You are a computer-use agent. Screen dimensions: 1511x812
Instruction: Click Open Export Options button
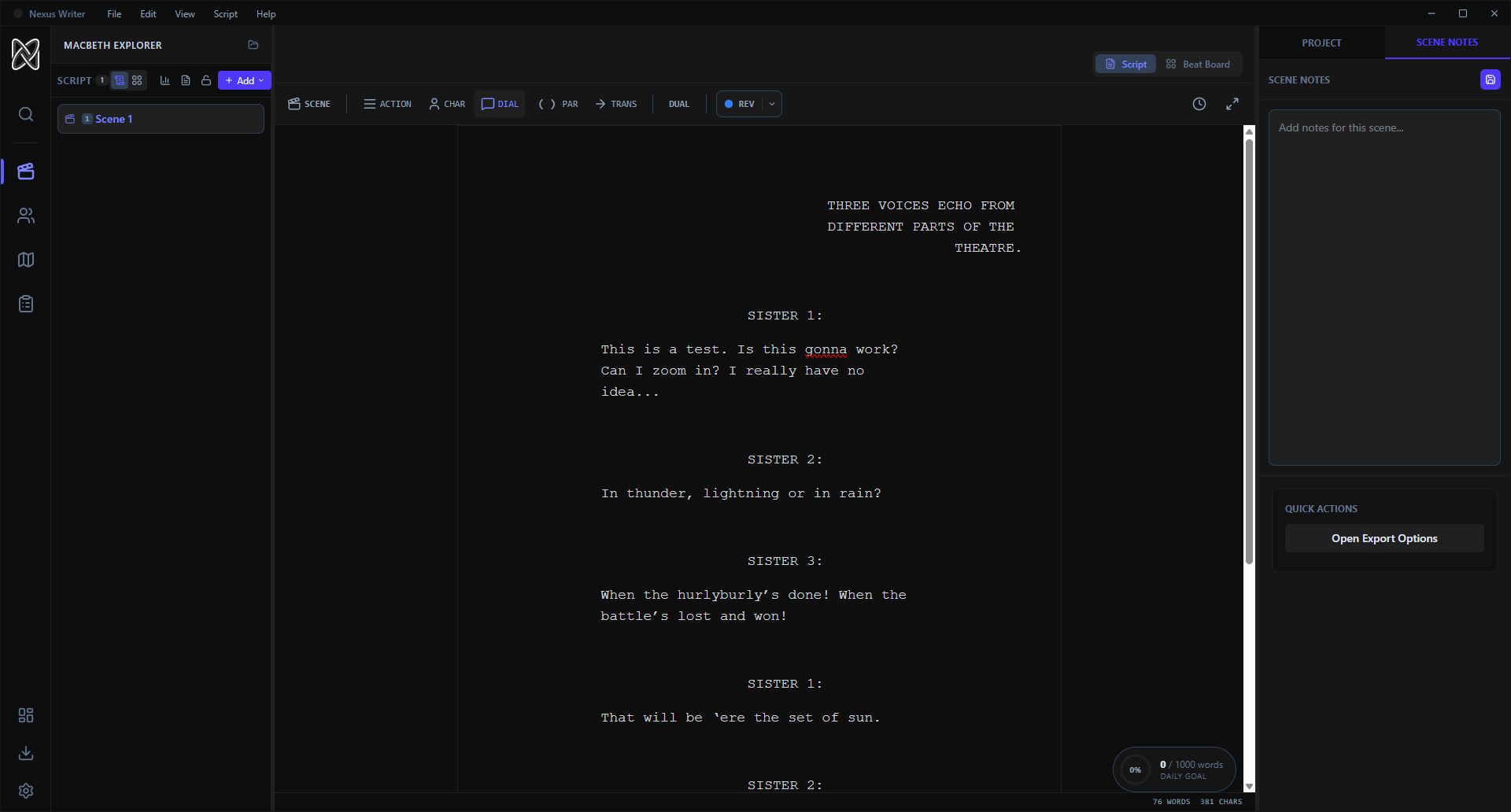(x=1384, y=538)
